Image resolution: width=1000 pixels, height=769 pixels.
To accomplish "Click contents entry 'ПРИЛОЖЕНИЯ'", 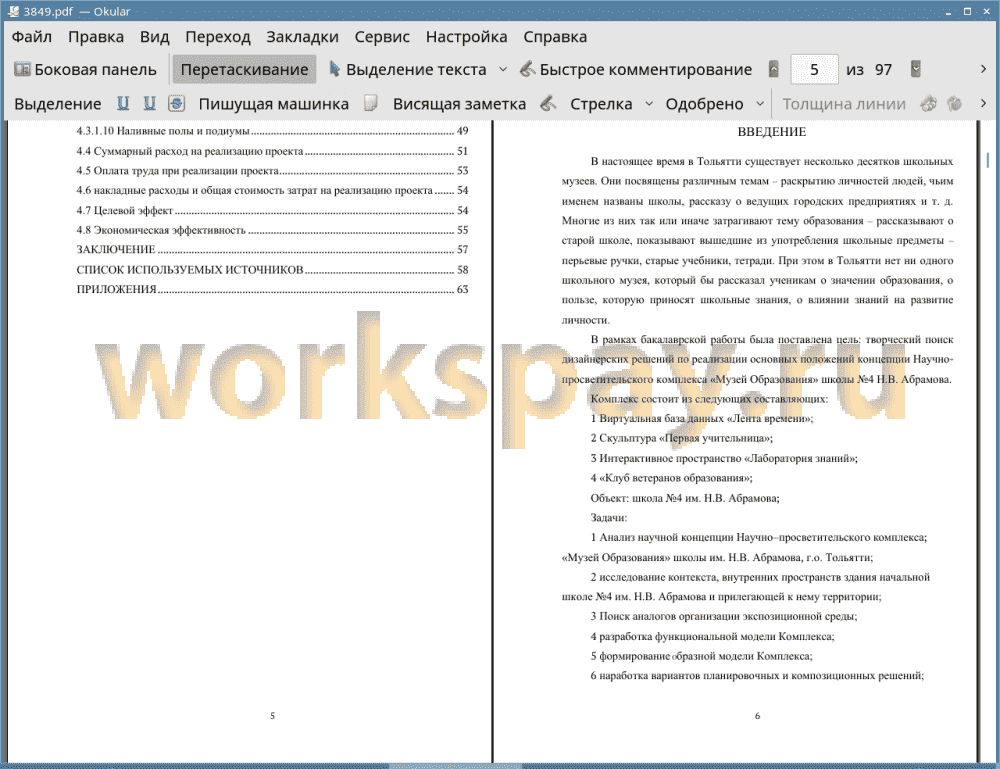I will [272, 289].
